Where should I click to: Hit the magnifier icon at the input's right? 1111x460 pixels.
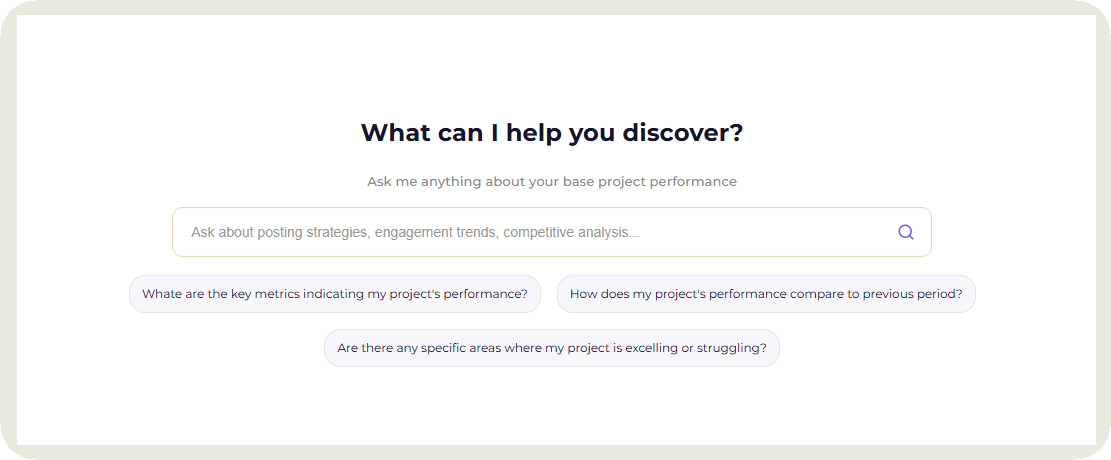(905, 232)
